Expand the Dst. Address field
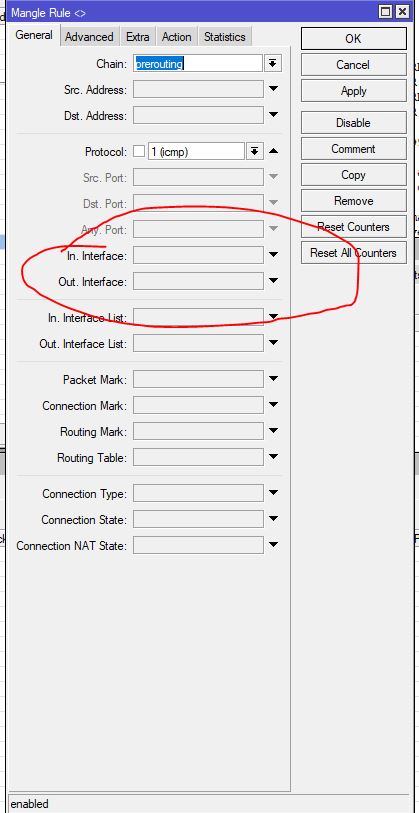The image size is (419, 813). [x=273, y=115]
